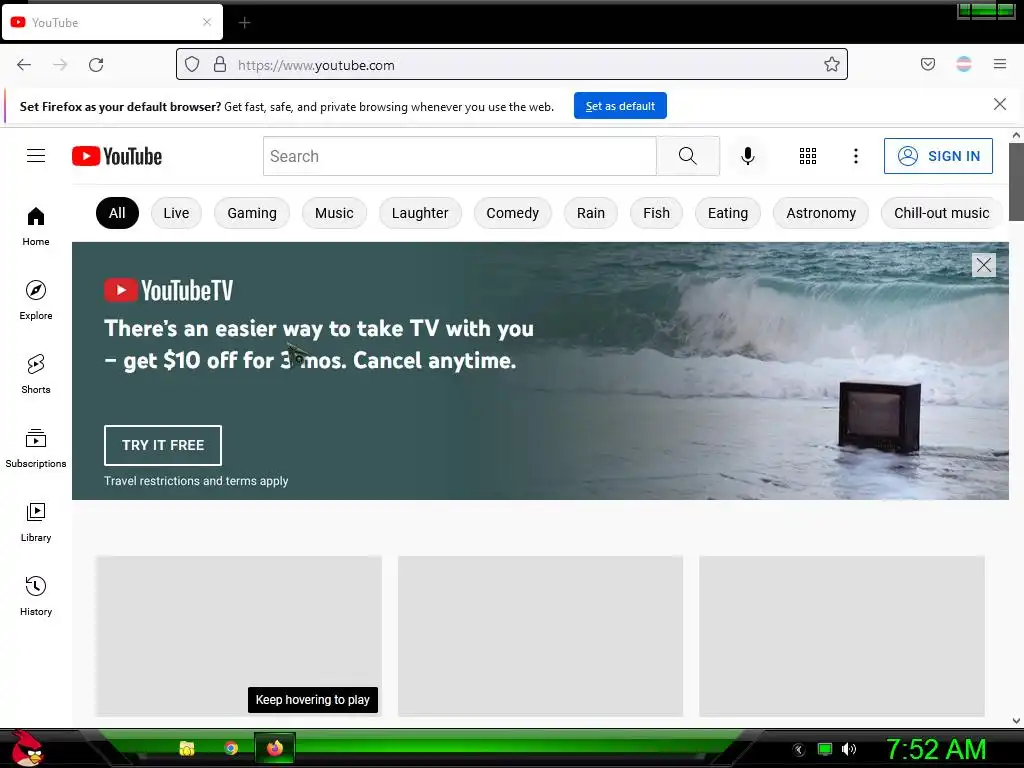Open the Angry Birds start menu
The width and height of the screenshot is (1024, 768).
click(27, 748)
